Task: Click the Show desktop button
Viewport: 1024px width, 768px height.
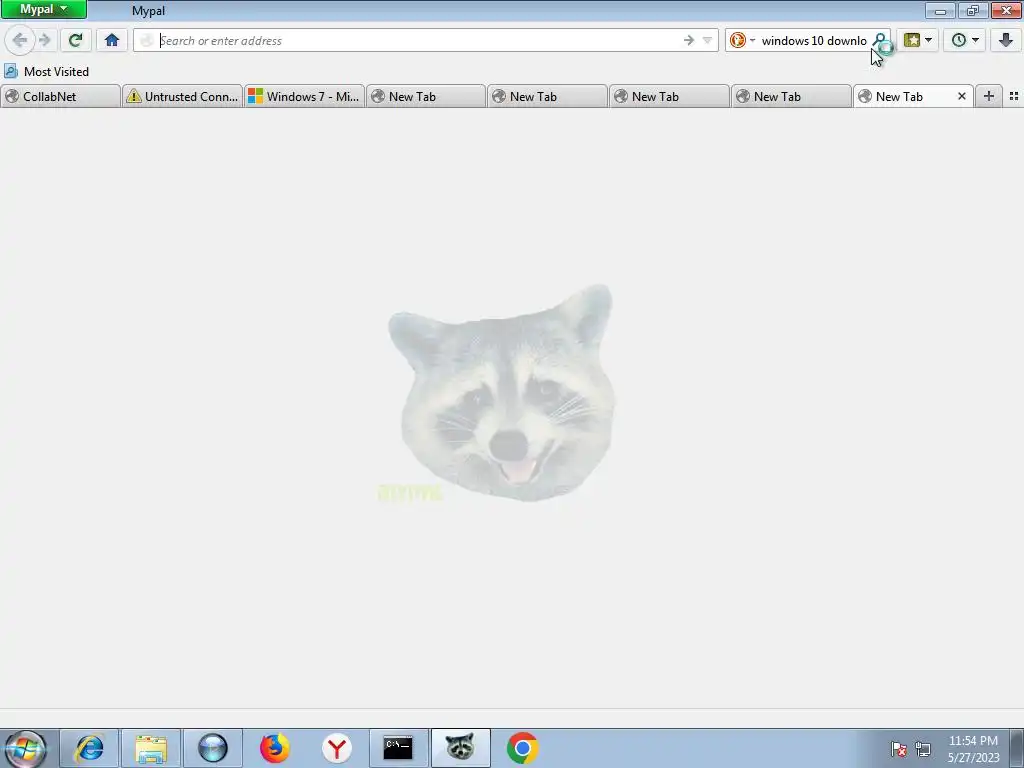Action: pos(1018,748)
